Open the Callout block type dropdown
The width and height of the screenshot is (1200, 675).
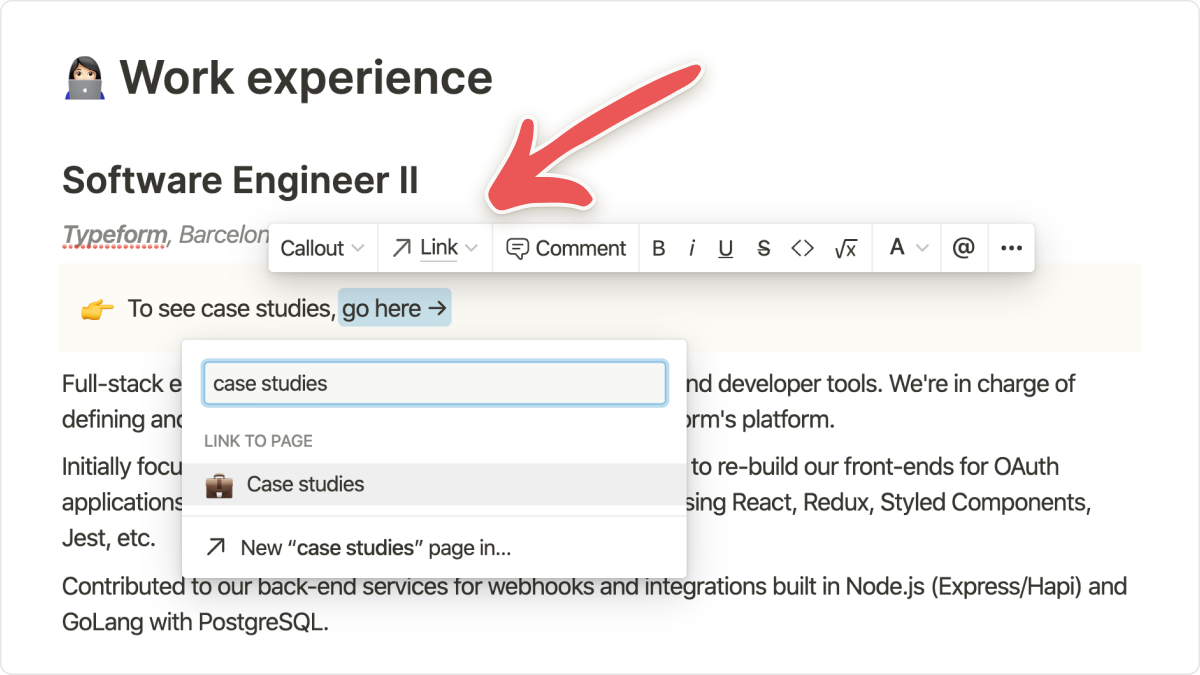point(322,248)
